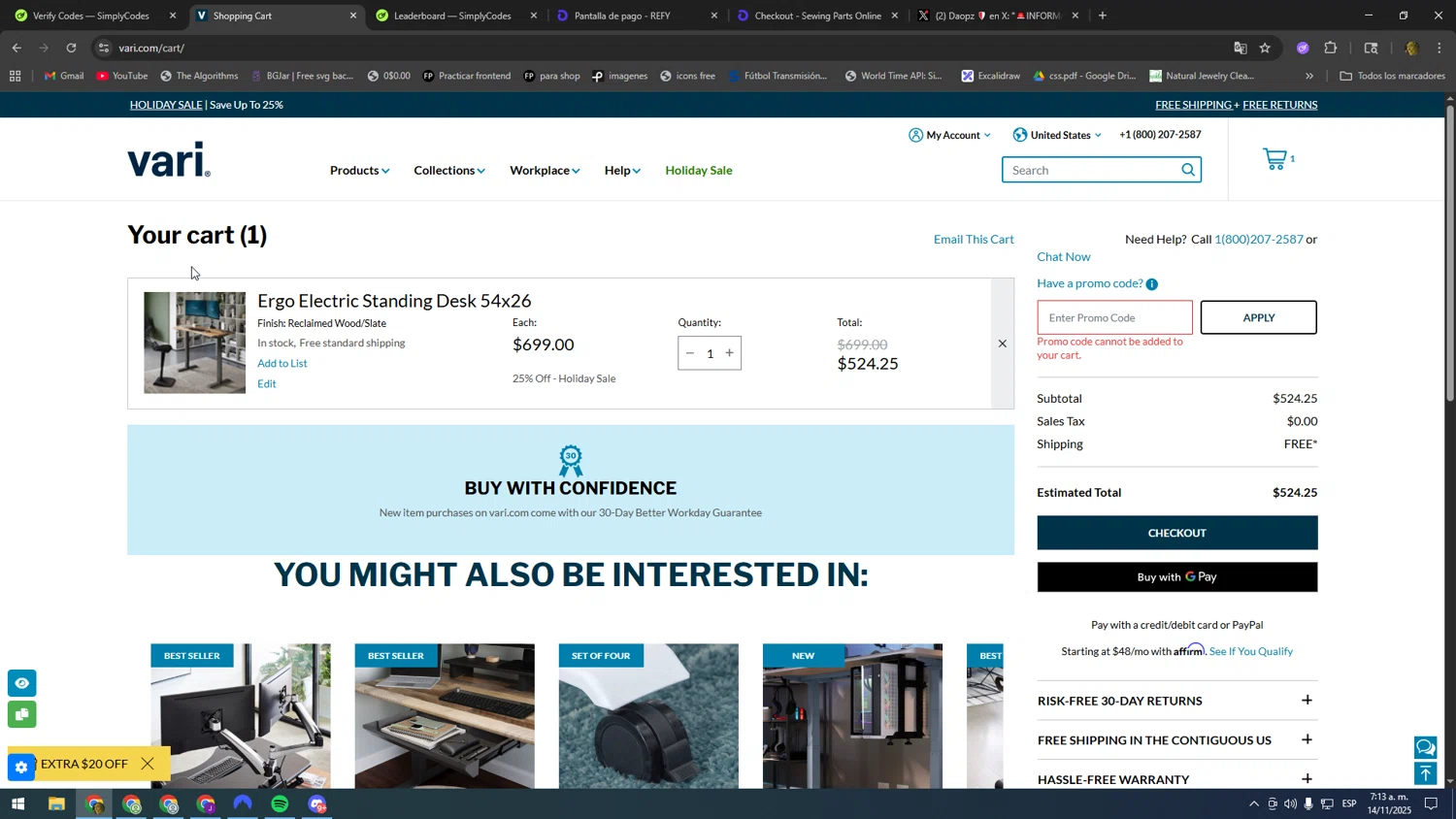This screenshot has height=819, width=1456.
Task: Click the Have a promo code link
Action: (x=1090, y=283)
